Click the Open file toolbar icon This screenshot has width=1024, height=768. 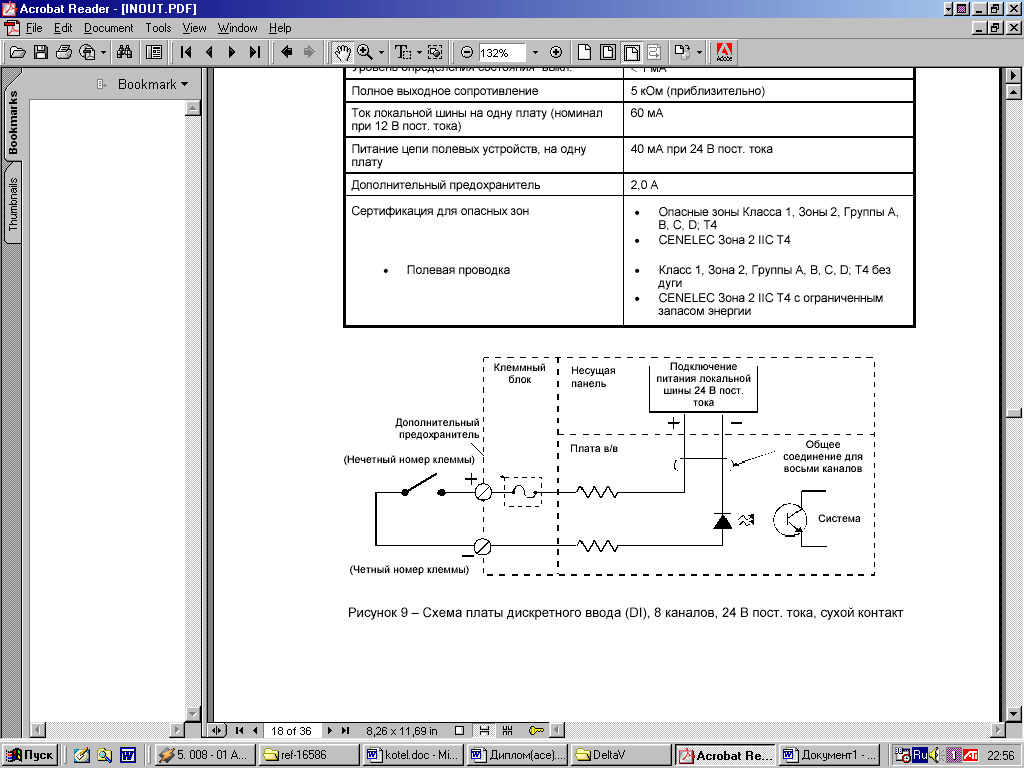[x=17, y=52]
